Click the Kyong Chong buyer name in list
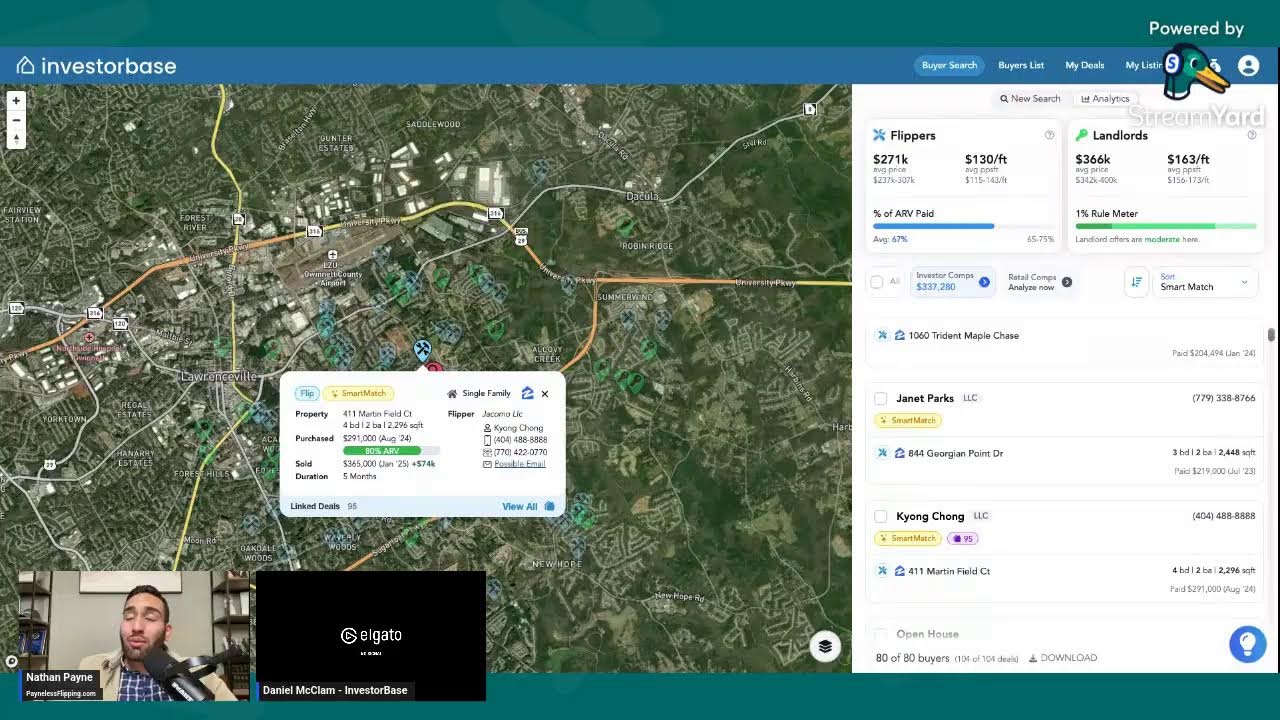Screen dimensions: 1280x720 pos(930,516)
